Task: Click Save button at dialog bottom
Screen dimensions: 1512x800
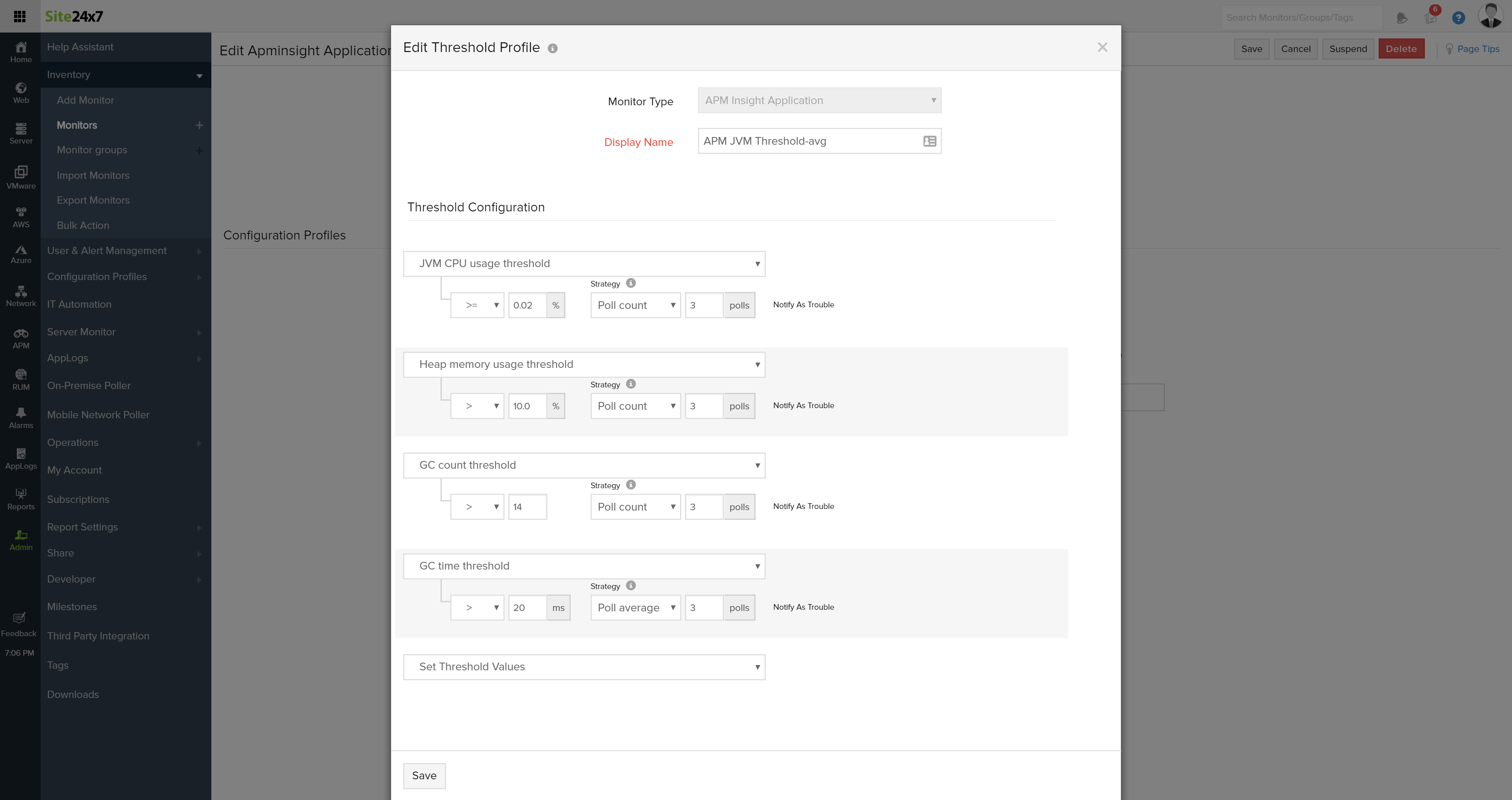Action: (424, 775)
